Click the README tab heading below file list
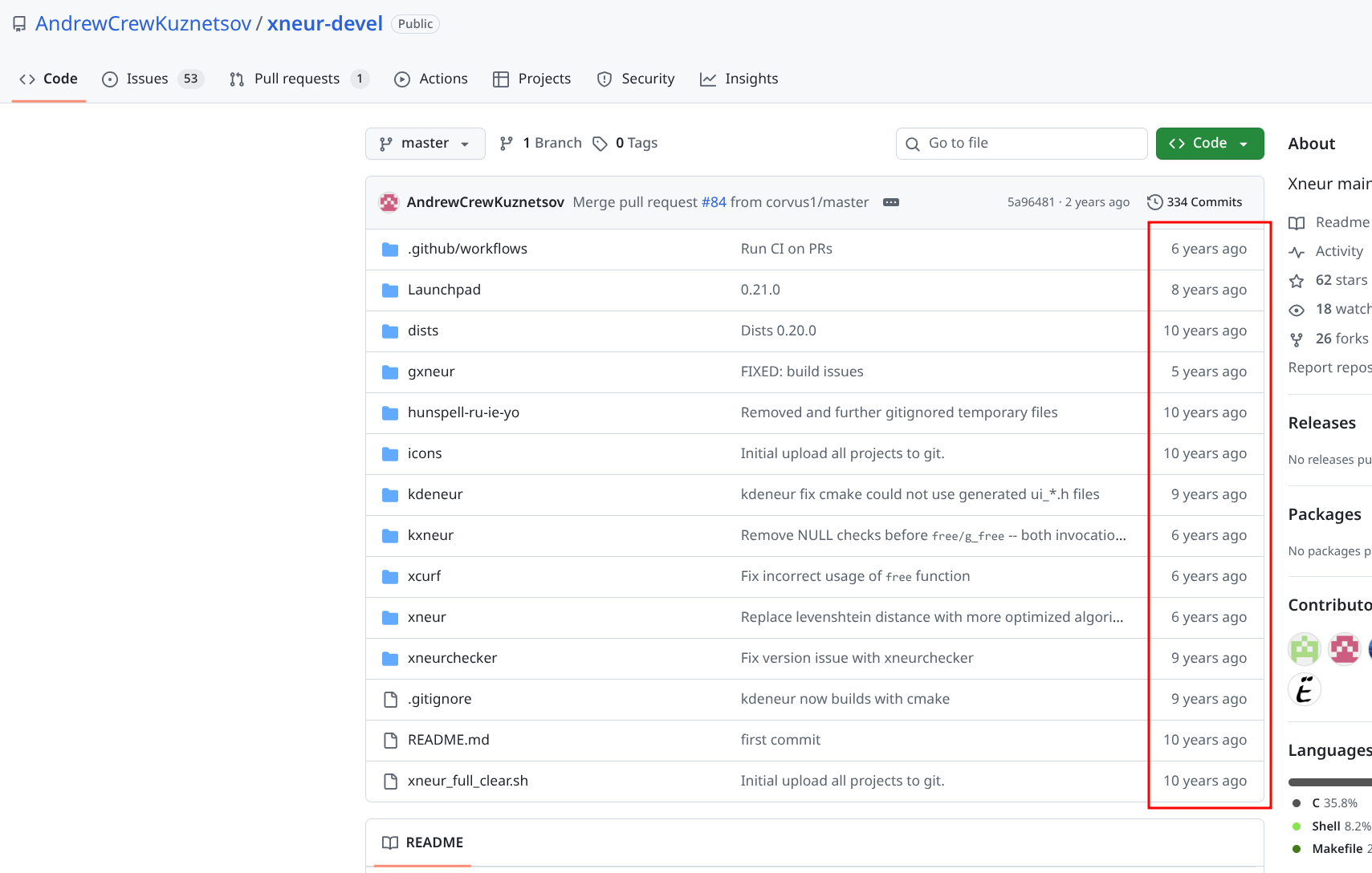1372x873 pixels. [423, 843]
